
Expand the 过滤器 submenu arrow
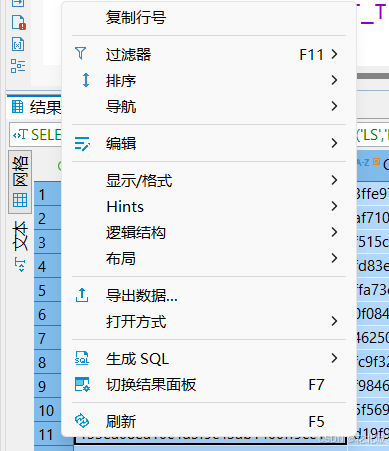coord(334,54)
